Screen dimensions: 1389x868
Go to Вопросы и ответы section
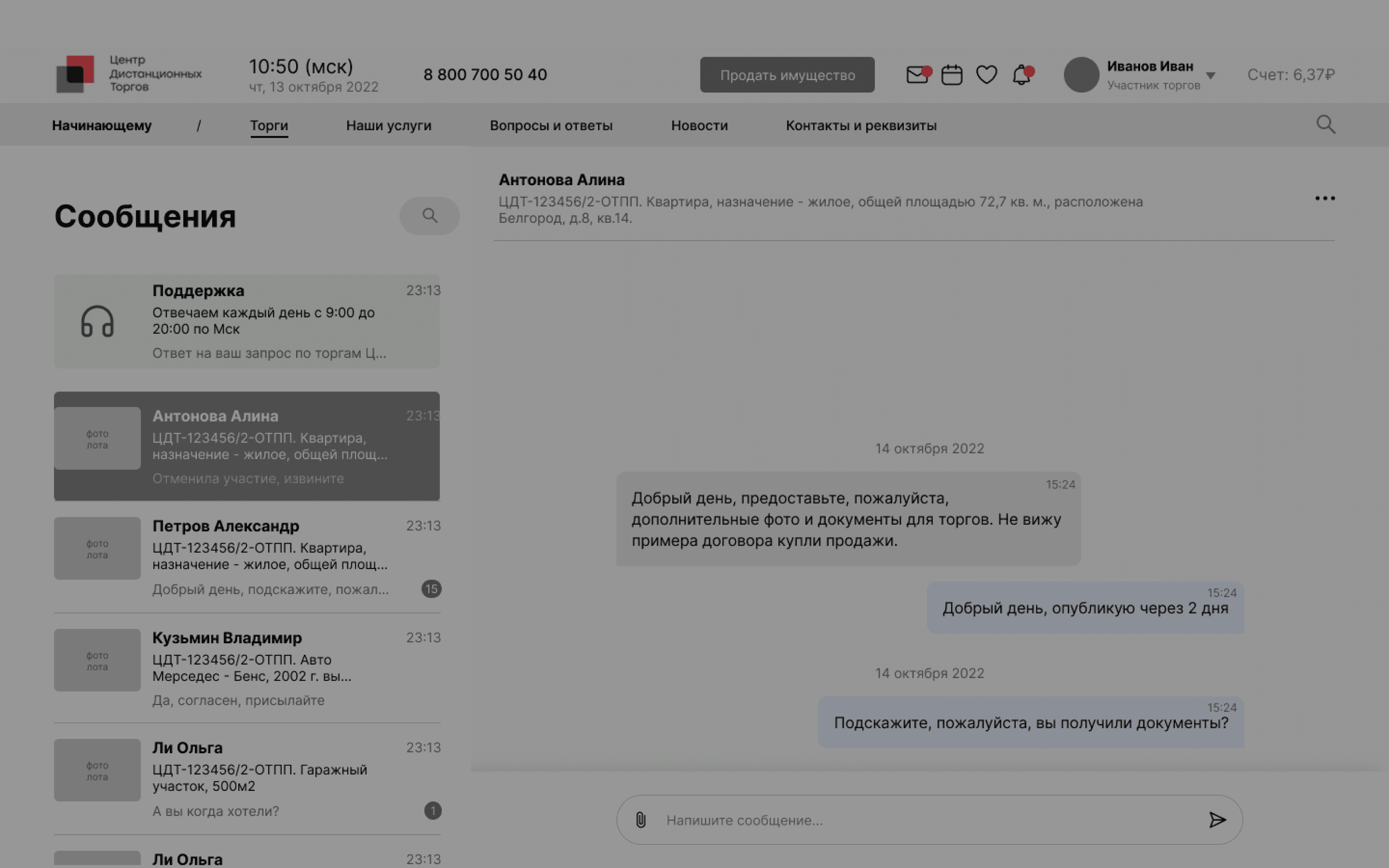(x=550, y=125)
